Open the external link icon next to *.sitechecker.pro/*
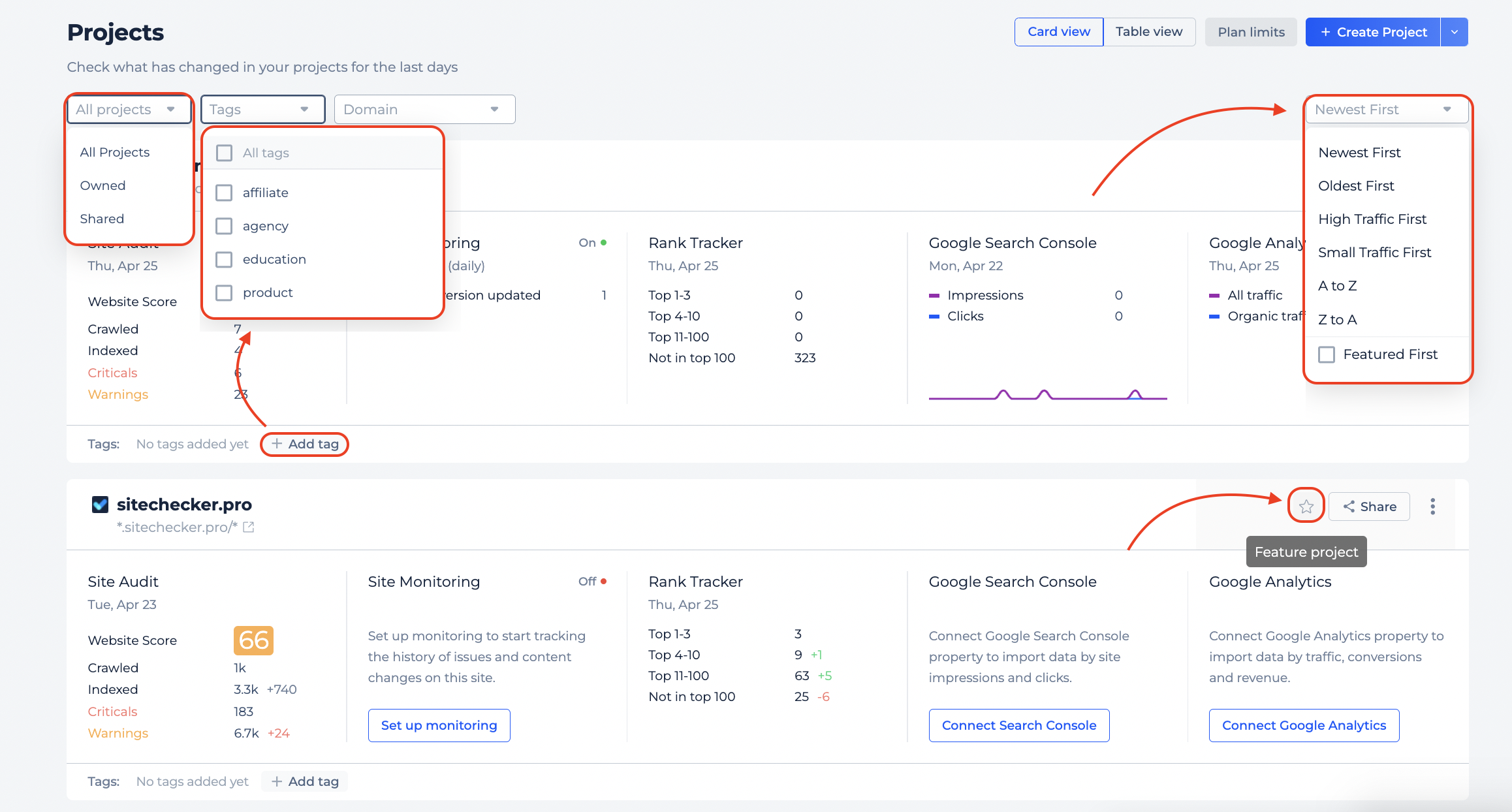Image resolution: width=1512 pixels, height=812 pixels. pyautogui.click(x=248, y=527)
